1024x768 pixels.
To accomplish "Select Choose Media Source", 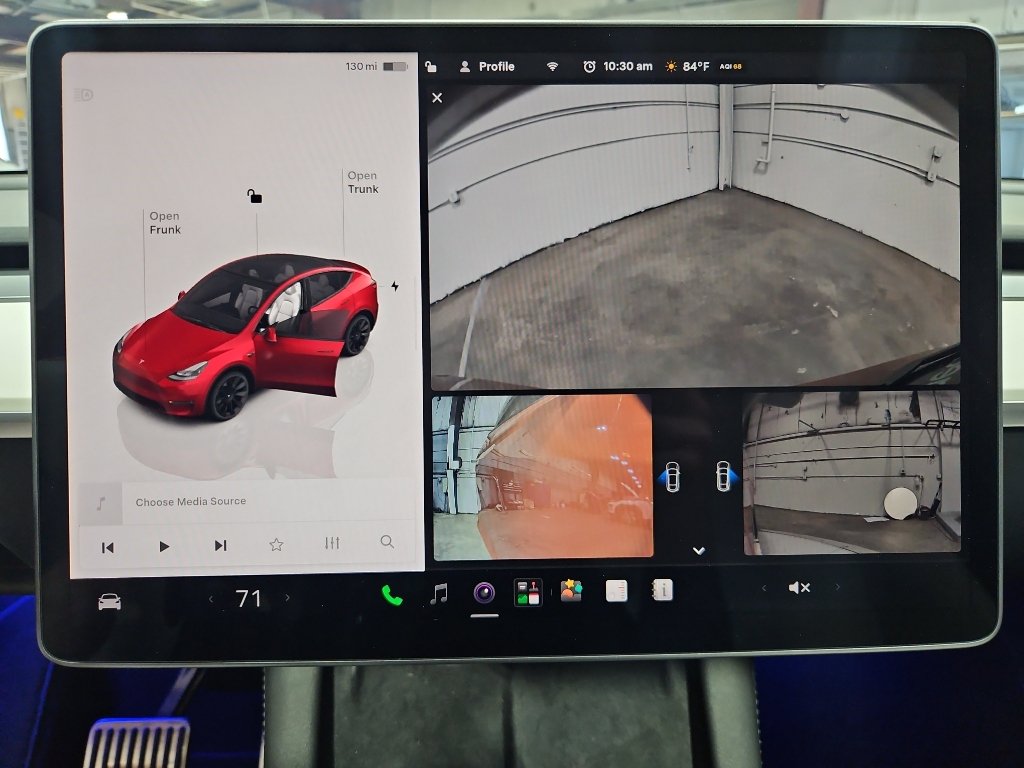I will point(191,502).
